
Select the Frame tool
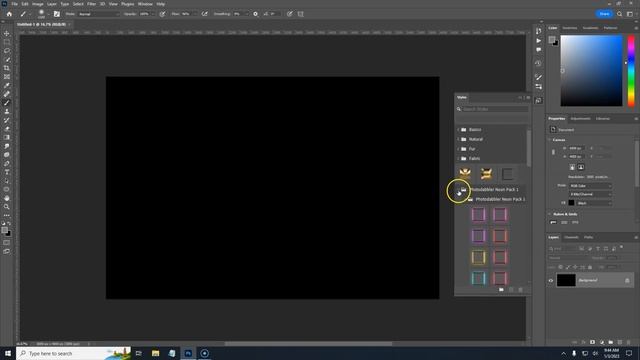pyautogui.click(x=7, y=77)
